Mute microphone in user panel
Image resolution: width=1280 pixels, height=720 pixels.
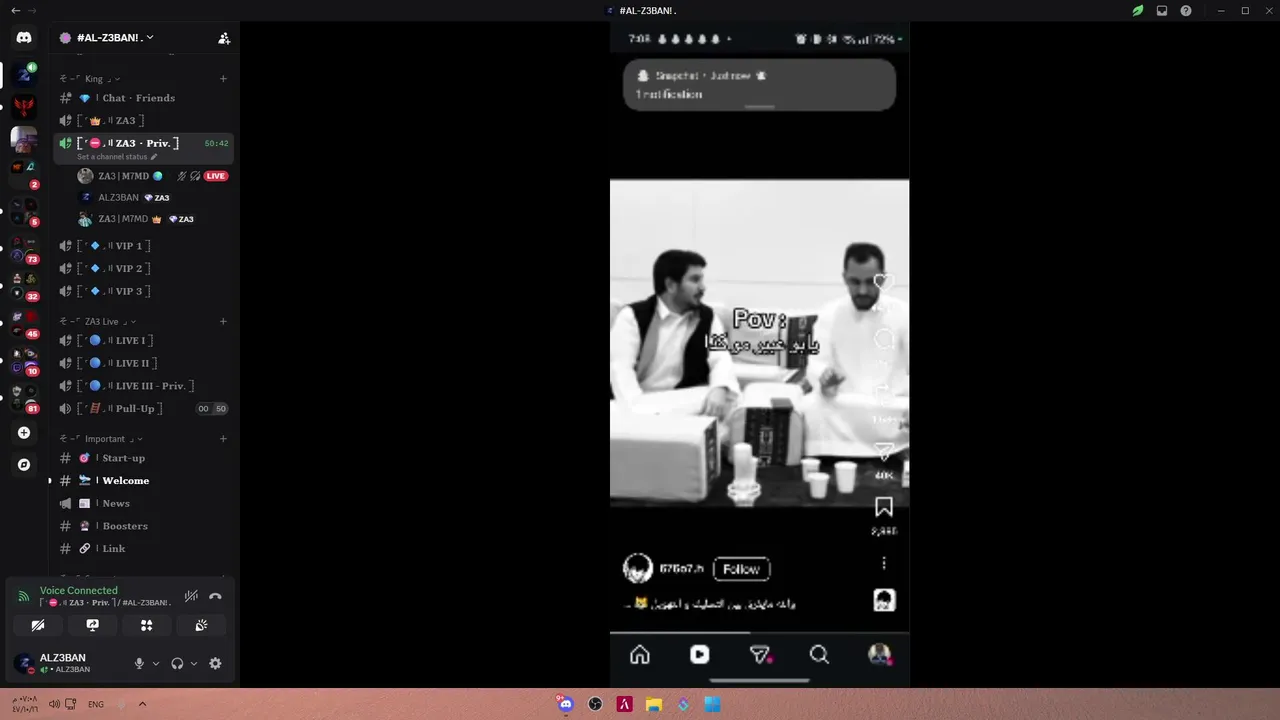tap(139, 663)
